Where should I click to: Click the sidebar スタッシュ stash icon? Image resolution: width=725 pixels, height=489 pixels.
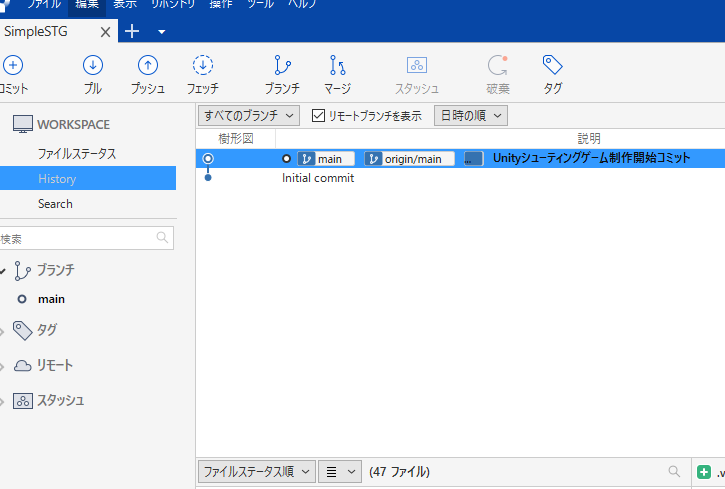coord(23,401)
